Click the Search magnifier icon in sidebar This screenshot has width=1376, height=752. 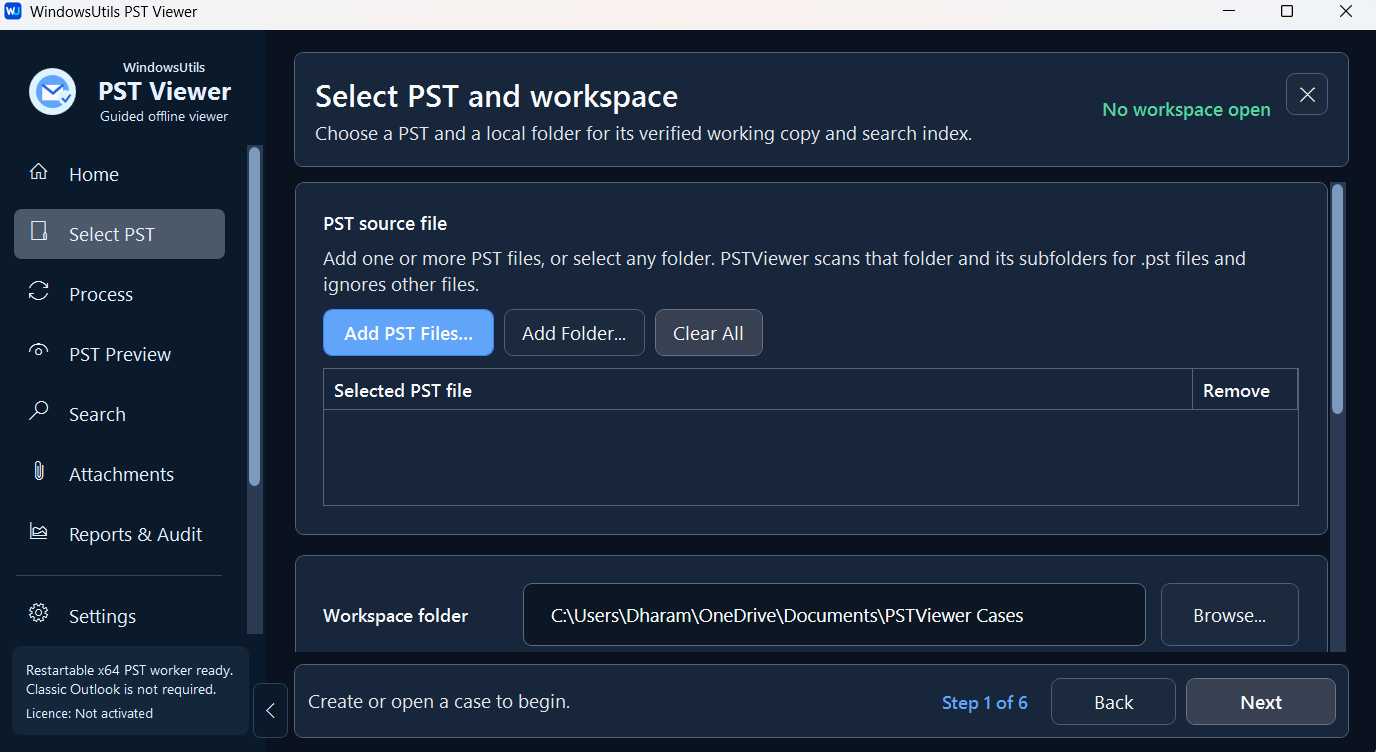pos(39,411)
